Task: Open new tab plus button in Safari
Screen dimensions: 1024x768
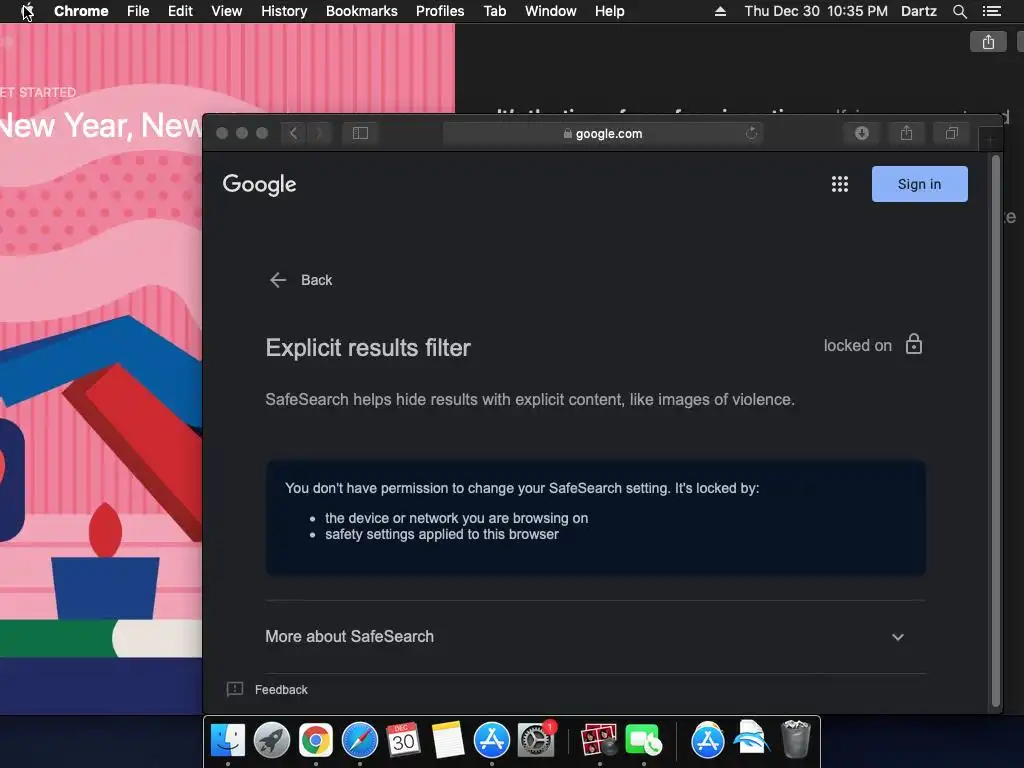Action: (x=990, y=139)
